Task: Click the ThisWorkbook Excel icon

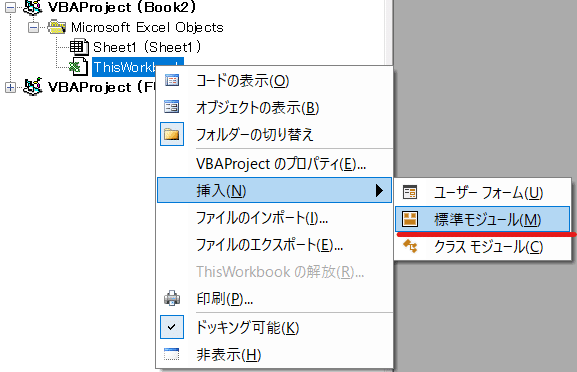Action: pos(78,67)
